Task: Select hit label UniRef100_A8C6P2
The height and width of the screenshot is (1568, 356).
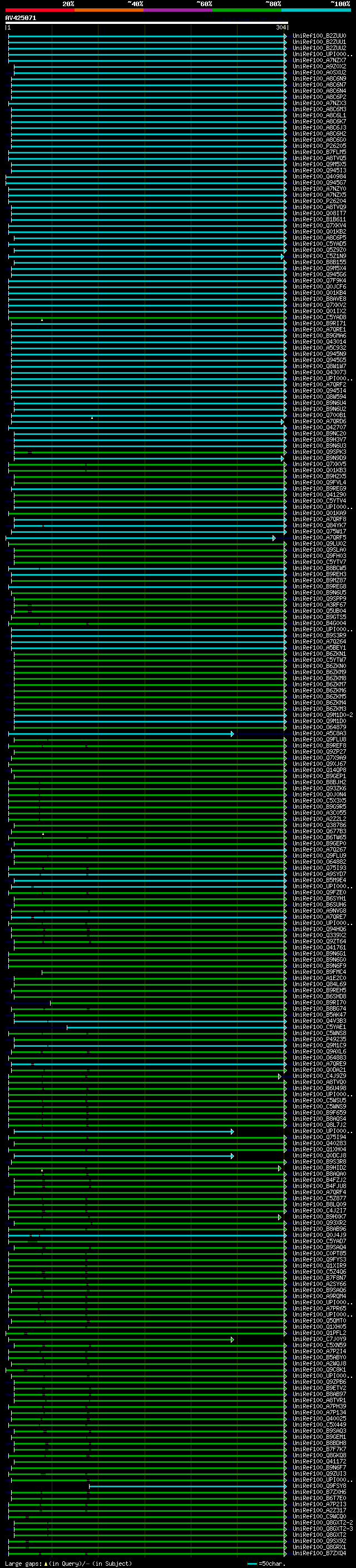Action: (x=319, y=97)
